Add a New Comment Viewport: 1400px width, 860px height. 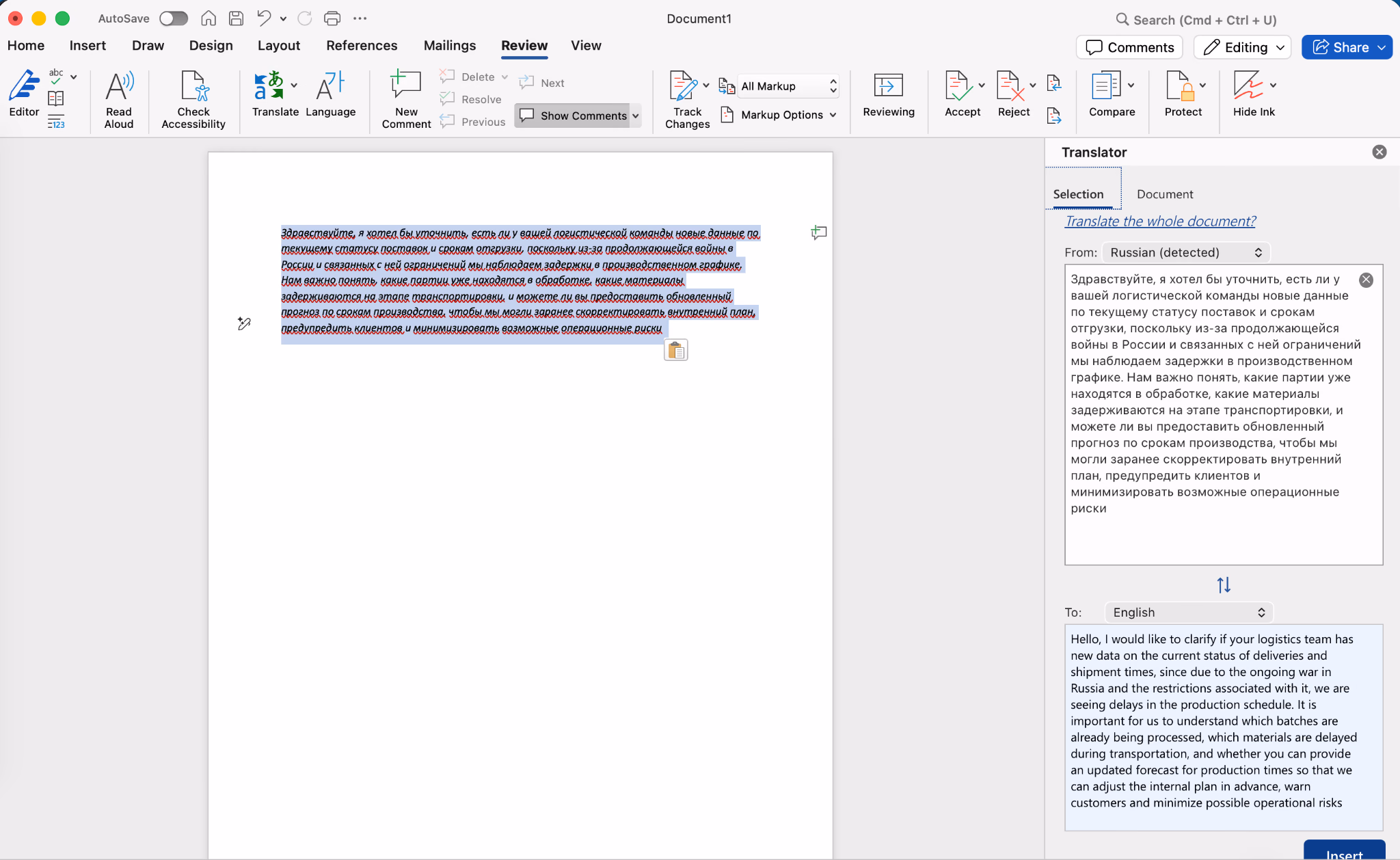(x=406, y=99)
